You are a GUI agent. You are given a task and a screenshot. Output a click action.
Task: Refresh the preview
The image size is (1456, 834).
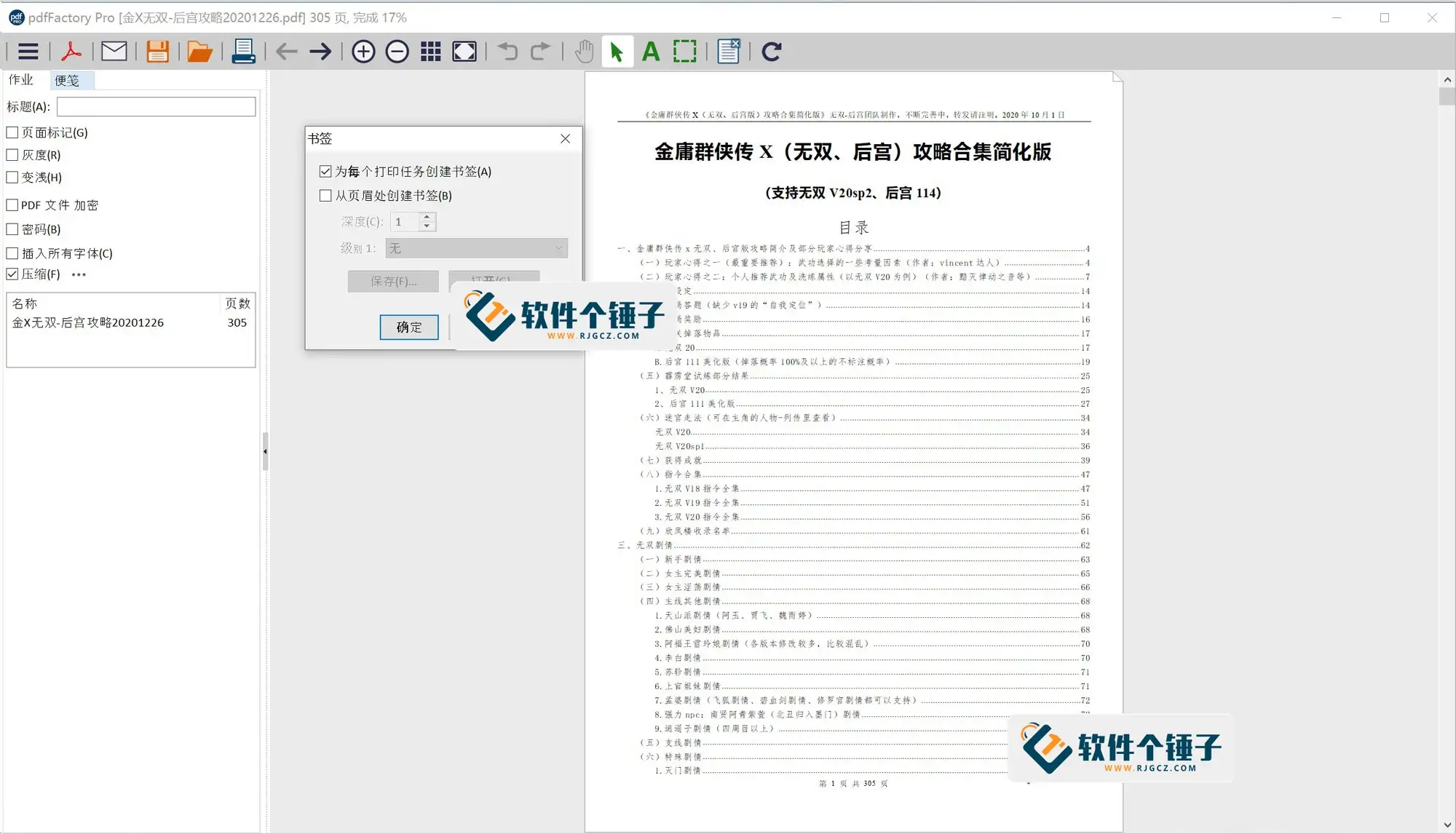pos(772,52)
